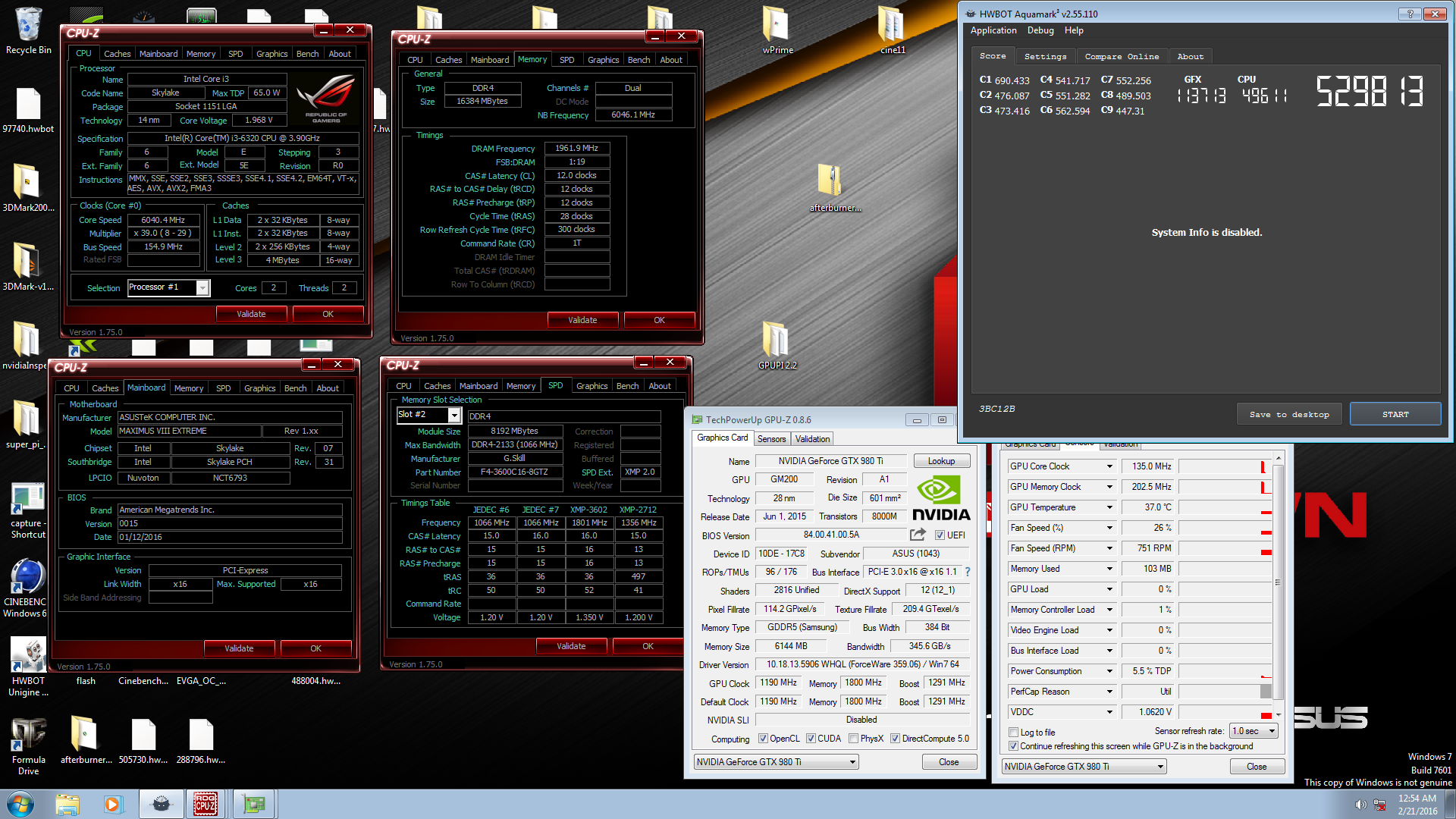1456x819 pixels.
Task: Click the GPU-Z sensors scrollbar down arrow
Action: 1278,714
